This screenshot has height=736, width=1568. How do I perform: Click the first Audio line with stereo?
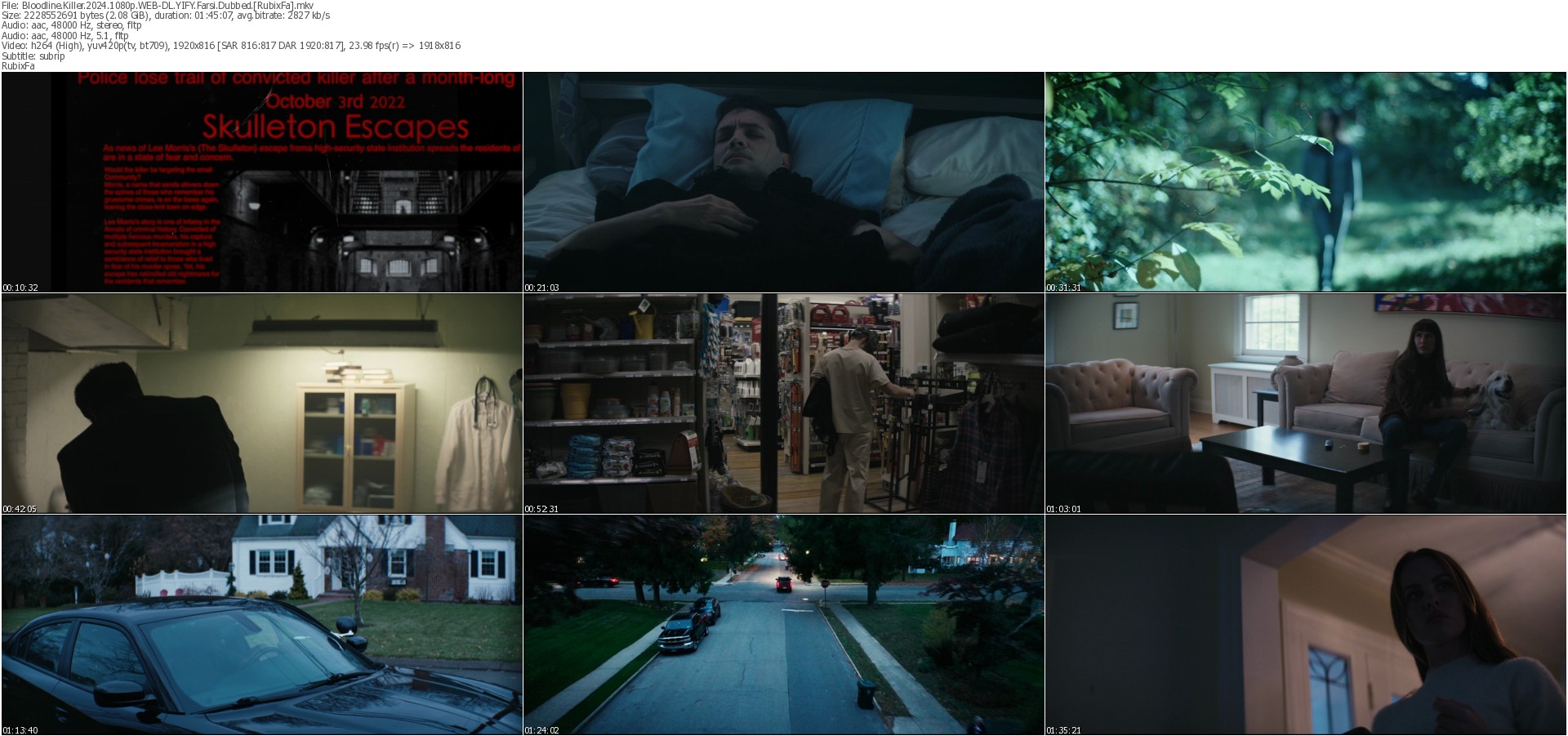tap(72, 25)
